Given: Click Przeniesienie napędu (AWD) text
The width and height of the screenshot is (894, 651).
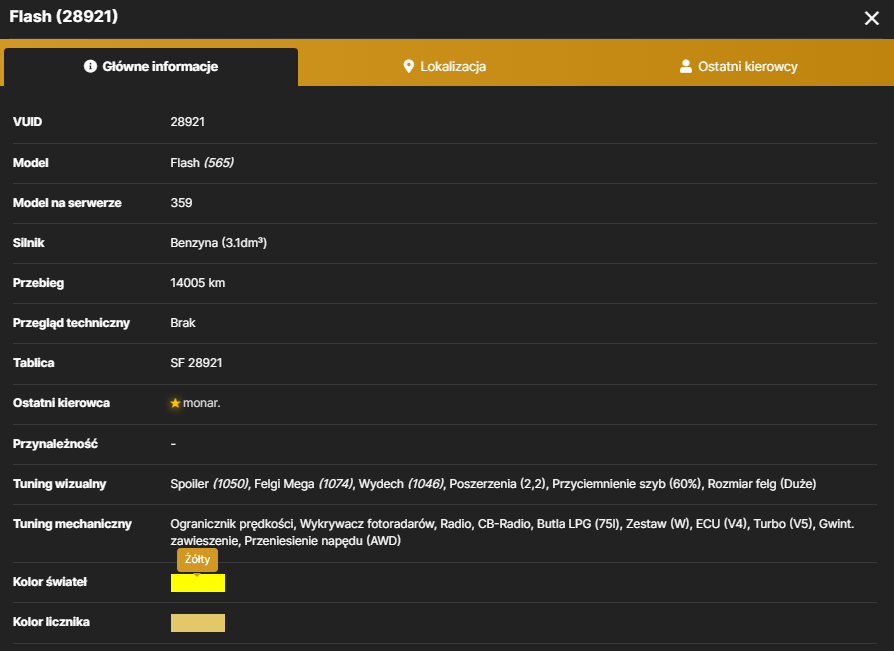Looking at the screenshot, I should pyautogui.click(x=322, y=541).
